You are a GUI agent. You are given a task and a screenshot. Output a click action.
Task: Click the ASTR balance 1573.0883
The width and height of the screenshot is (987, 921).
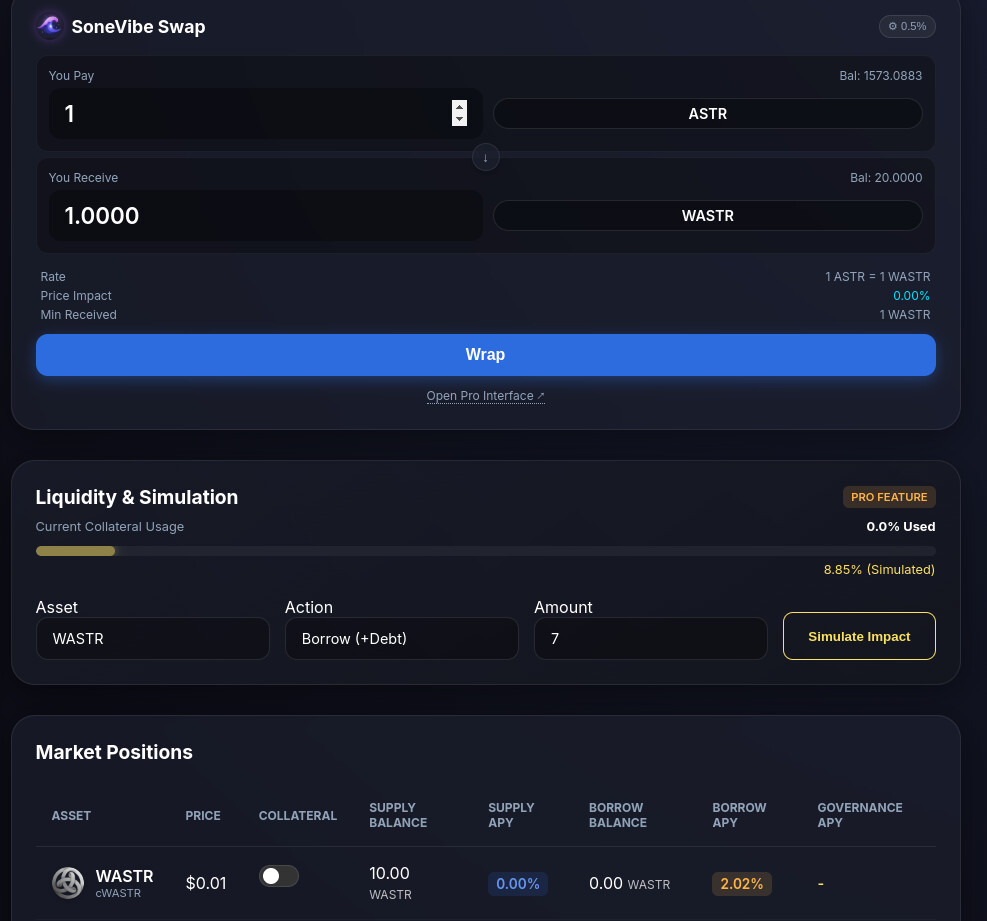(880, 76)
